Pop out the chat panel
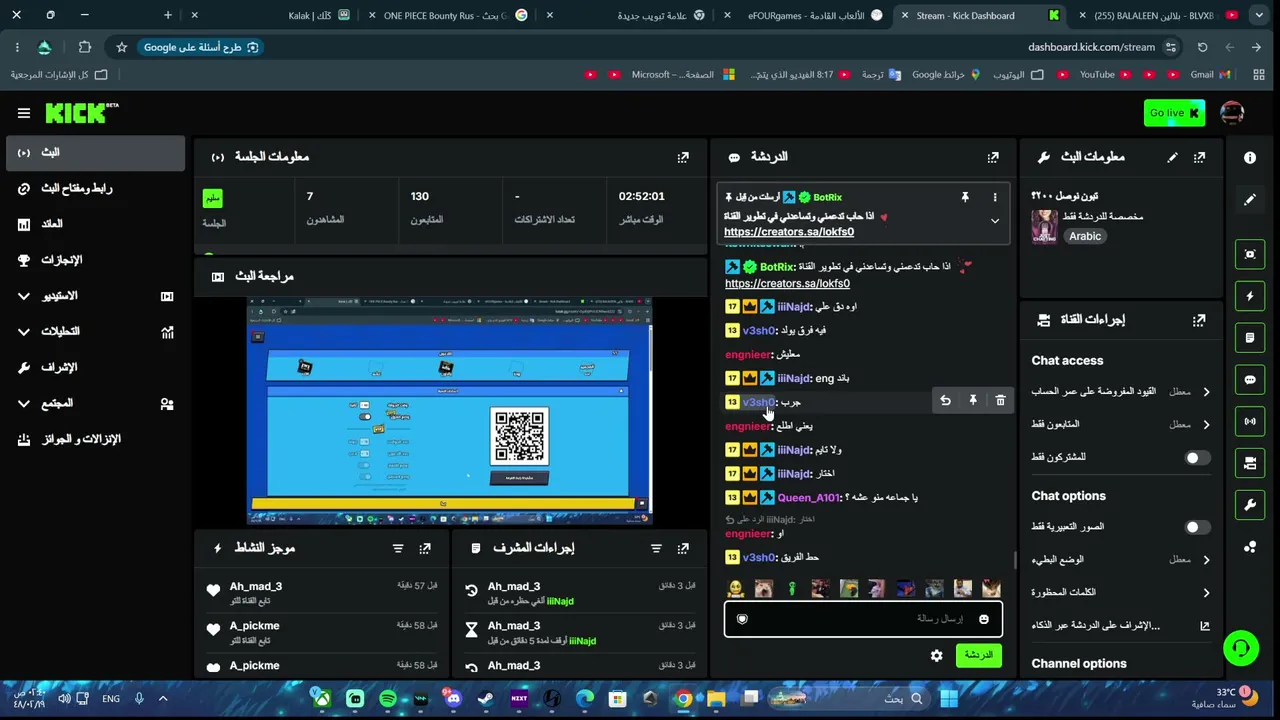Screen dimensions: 1280x720 [993, 157]
